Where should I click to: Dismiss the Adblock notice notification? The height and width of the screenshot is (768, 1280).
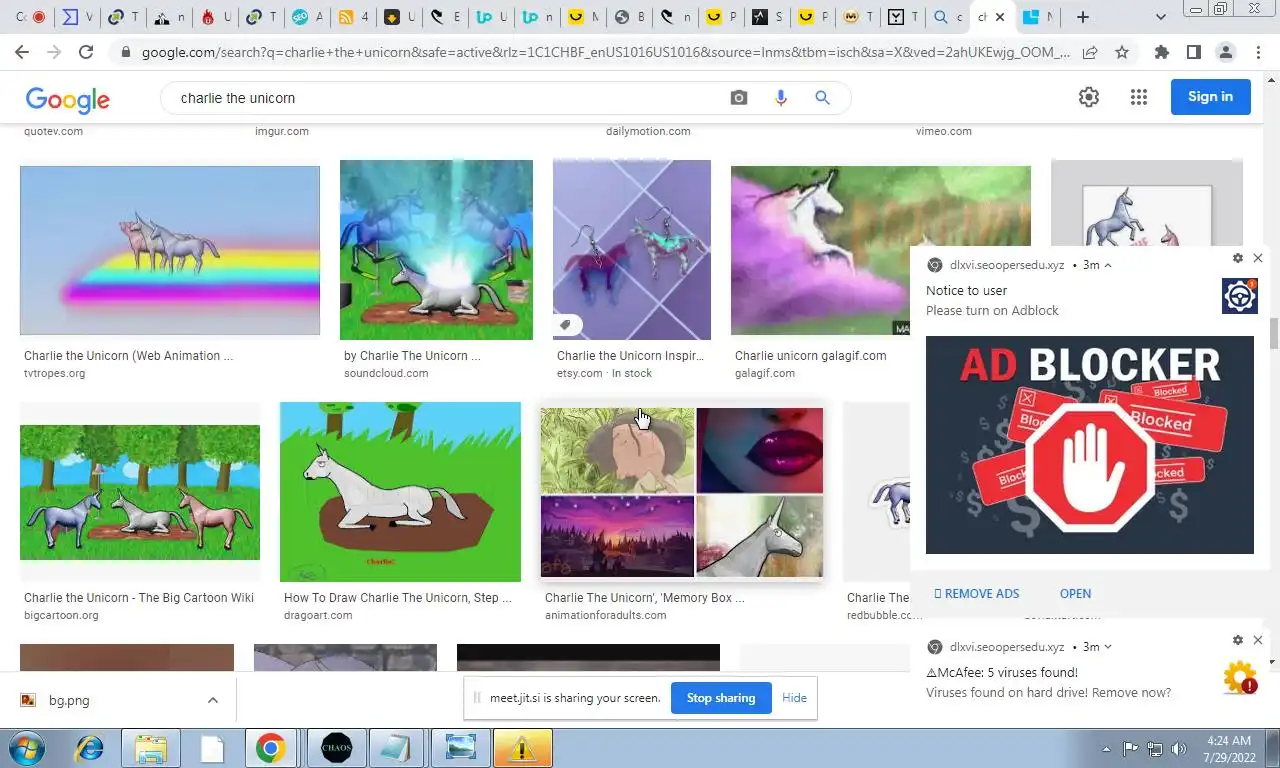tap(1258, 258)
